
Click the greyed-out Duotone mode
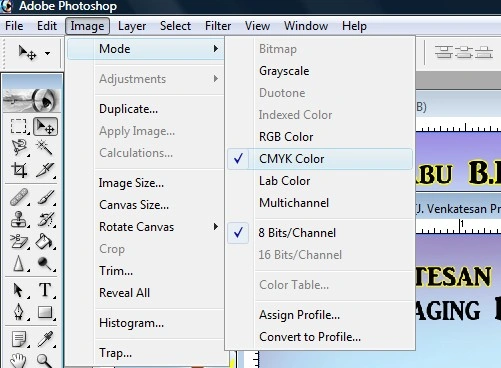[320, 93]
